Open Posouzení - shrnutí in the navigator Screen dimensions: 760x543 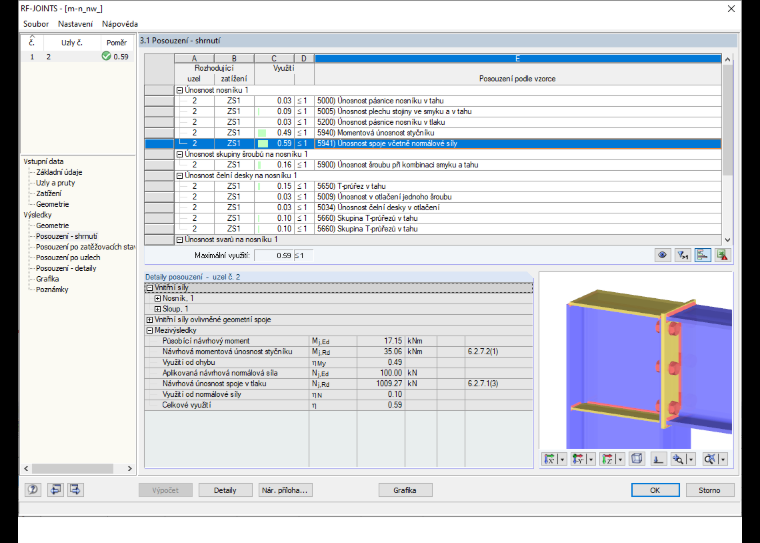tap(66, 236)
